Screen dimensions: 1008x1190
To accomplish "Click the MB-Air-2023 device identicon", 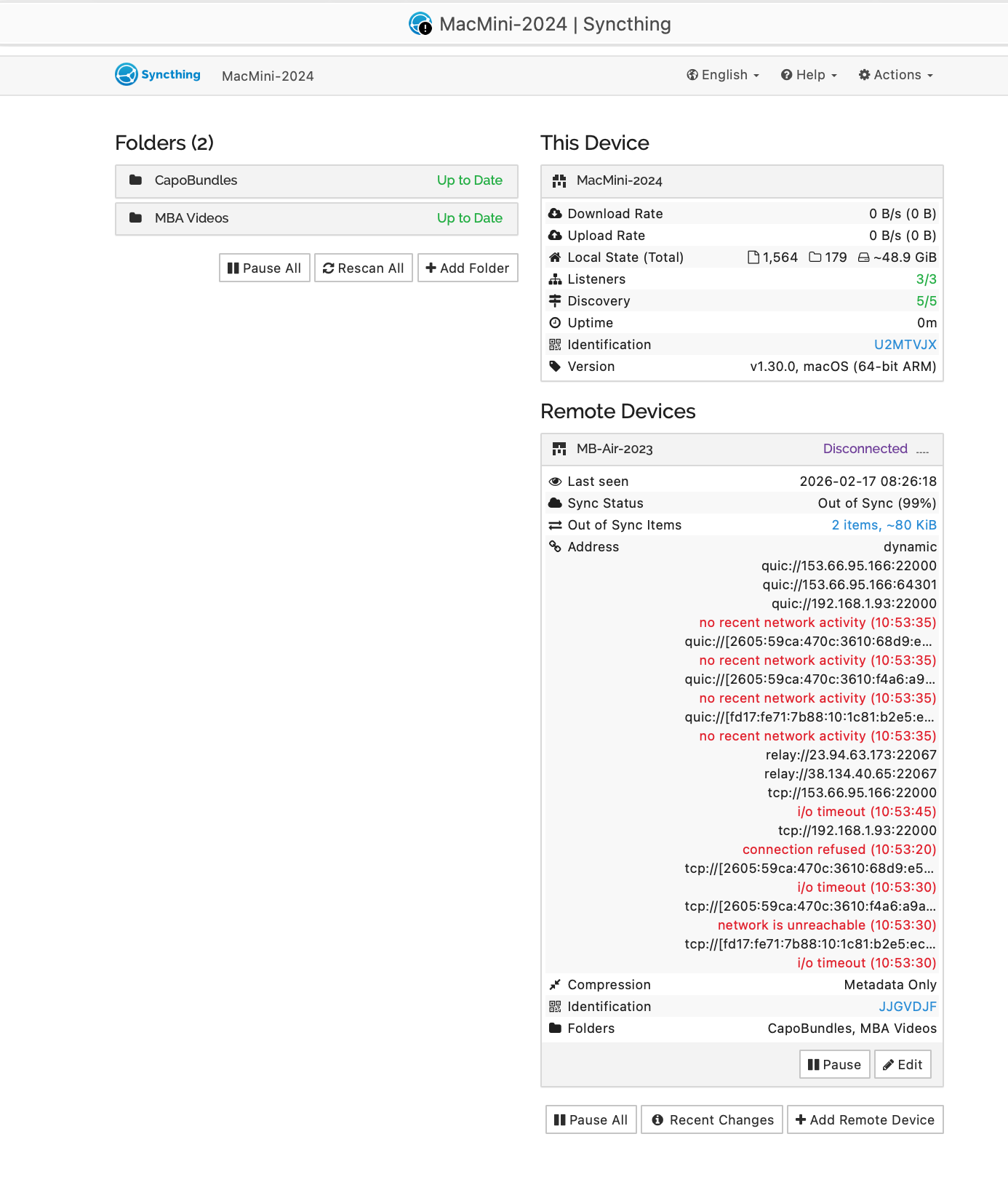I will pyautogui.click(x=559, y=450).
